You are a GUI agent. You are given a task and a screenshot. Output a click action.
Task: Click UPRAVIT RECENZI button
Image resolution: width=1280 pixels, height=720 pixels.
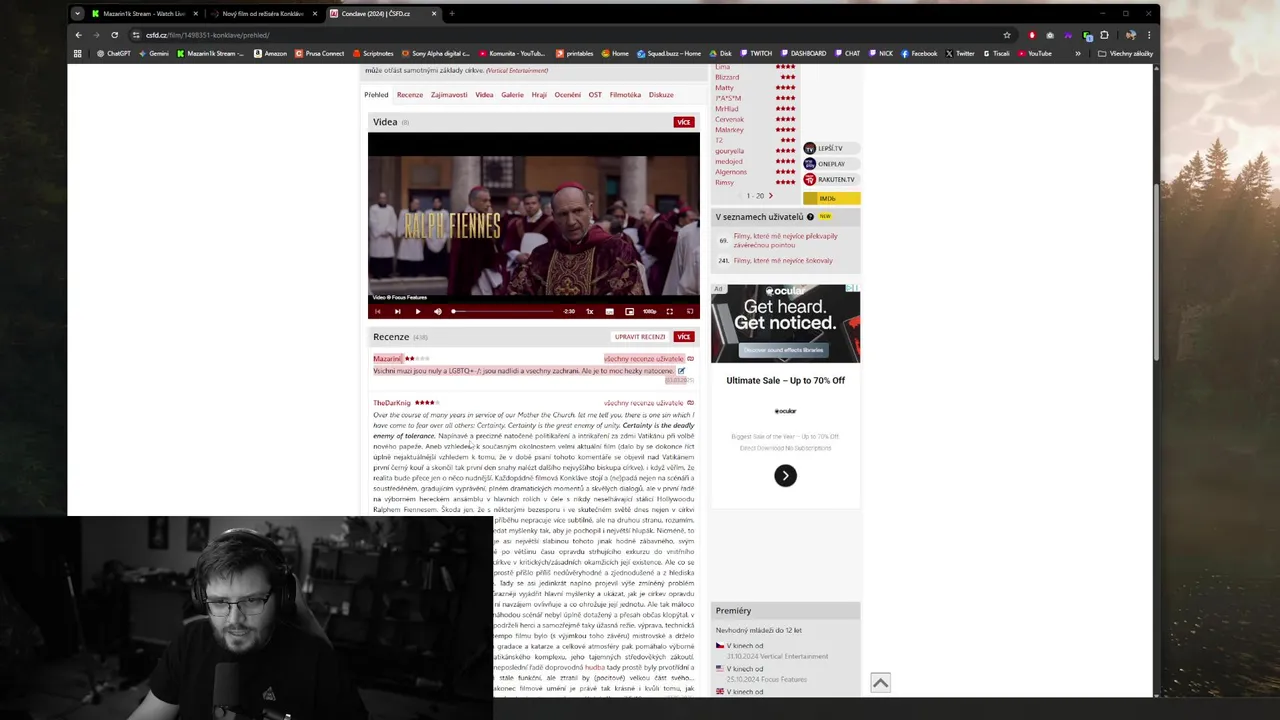(x=640, y=337)
